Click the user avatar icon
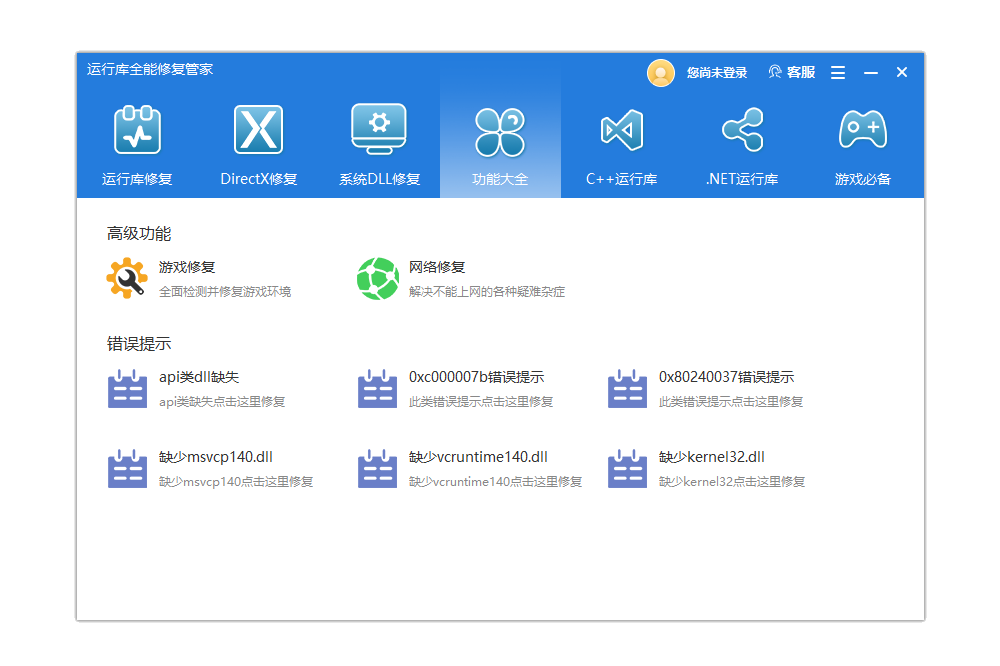The image size is (1000, 666). click(661, 72)
